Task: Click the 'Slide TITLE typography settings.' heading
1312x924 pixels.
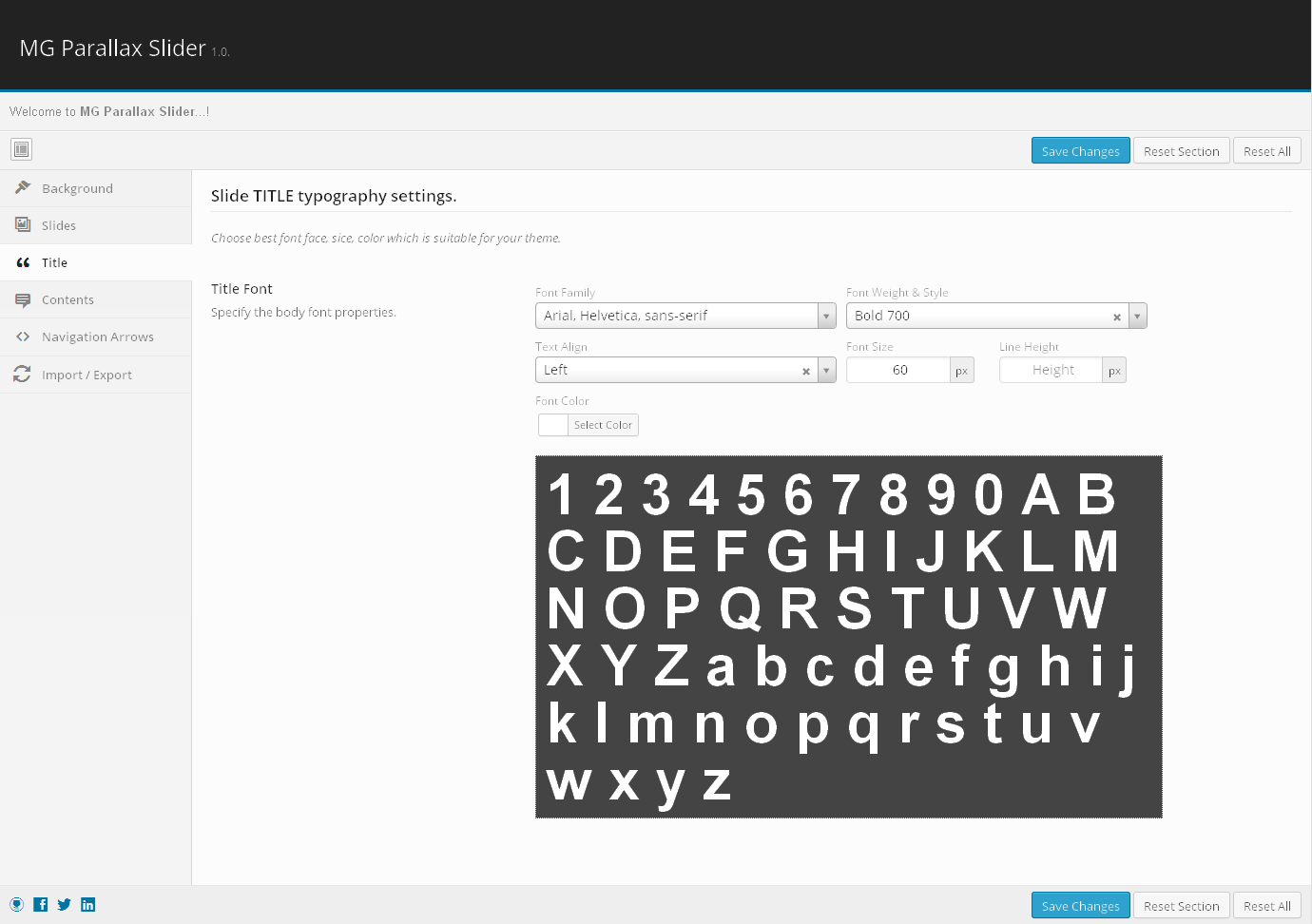Action: [334, 196]
